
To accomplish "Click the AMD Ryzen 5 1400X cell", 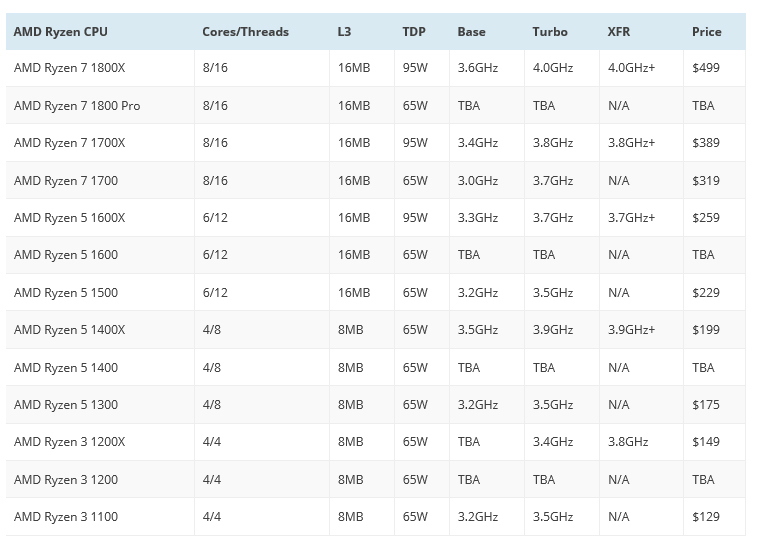I will (70, 330).
